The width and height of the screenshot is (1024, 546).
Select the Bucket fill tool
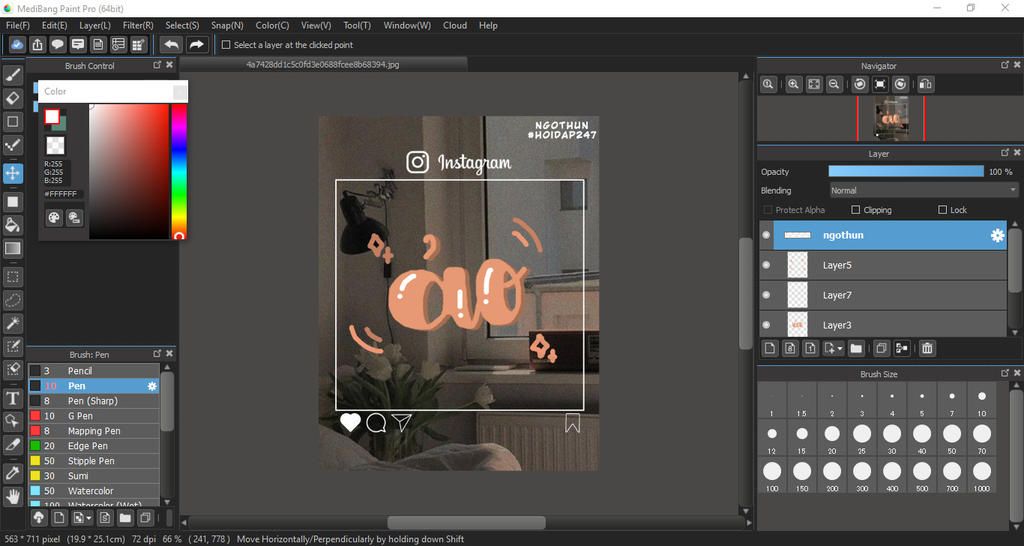12,225
